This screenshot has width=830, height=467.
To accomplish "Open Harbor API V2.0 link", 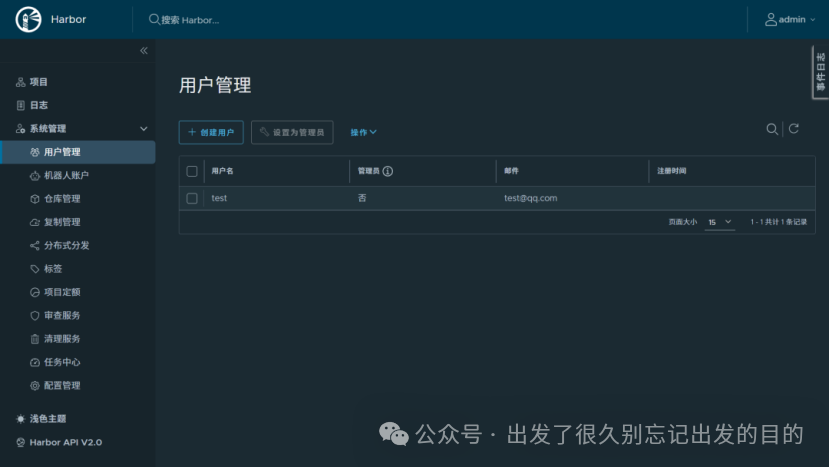I will coord(66,442).
